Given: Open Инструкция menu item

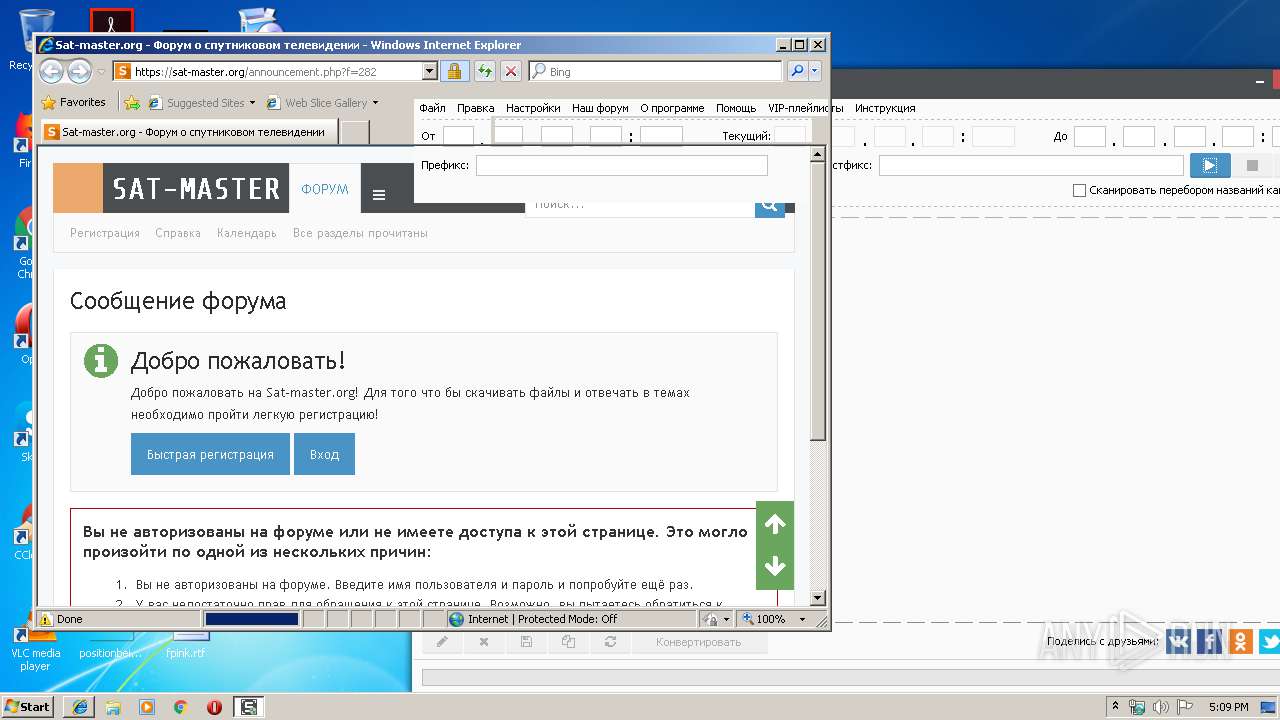Looking at the screenshot, I should click(x=885, y=108).
